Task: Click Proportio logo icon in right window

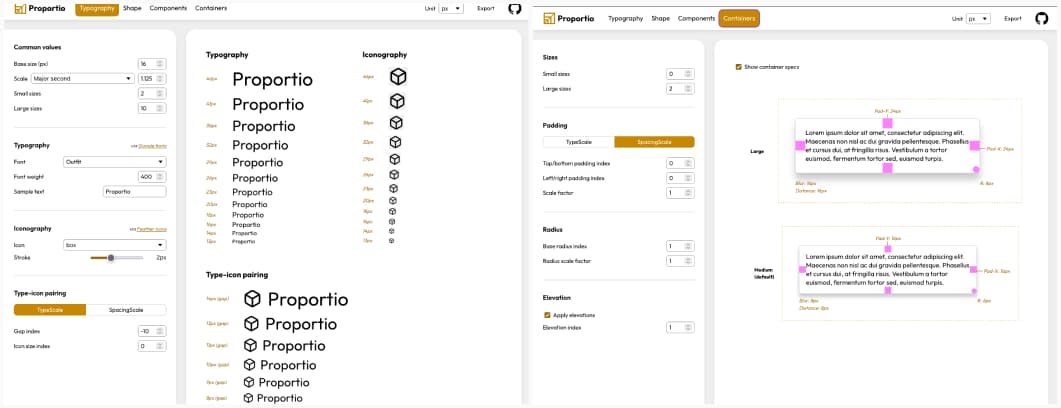Action: 548,18
